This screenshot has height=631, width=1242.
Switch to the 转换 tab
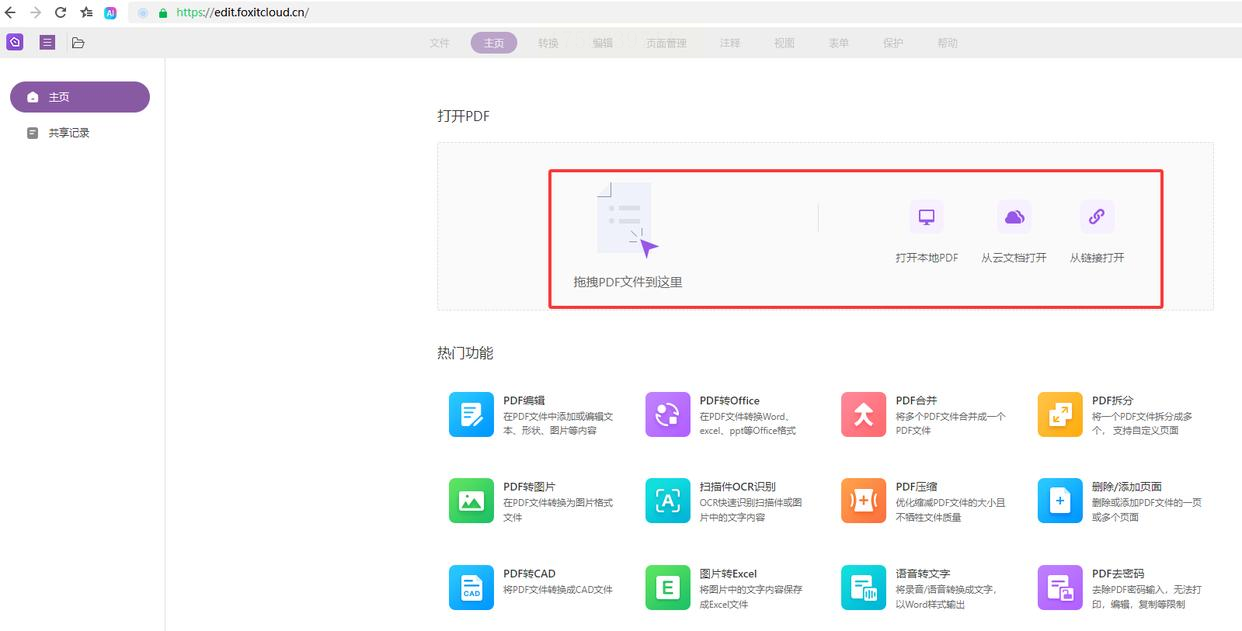(x=548, y=43)
